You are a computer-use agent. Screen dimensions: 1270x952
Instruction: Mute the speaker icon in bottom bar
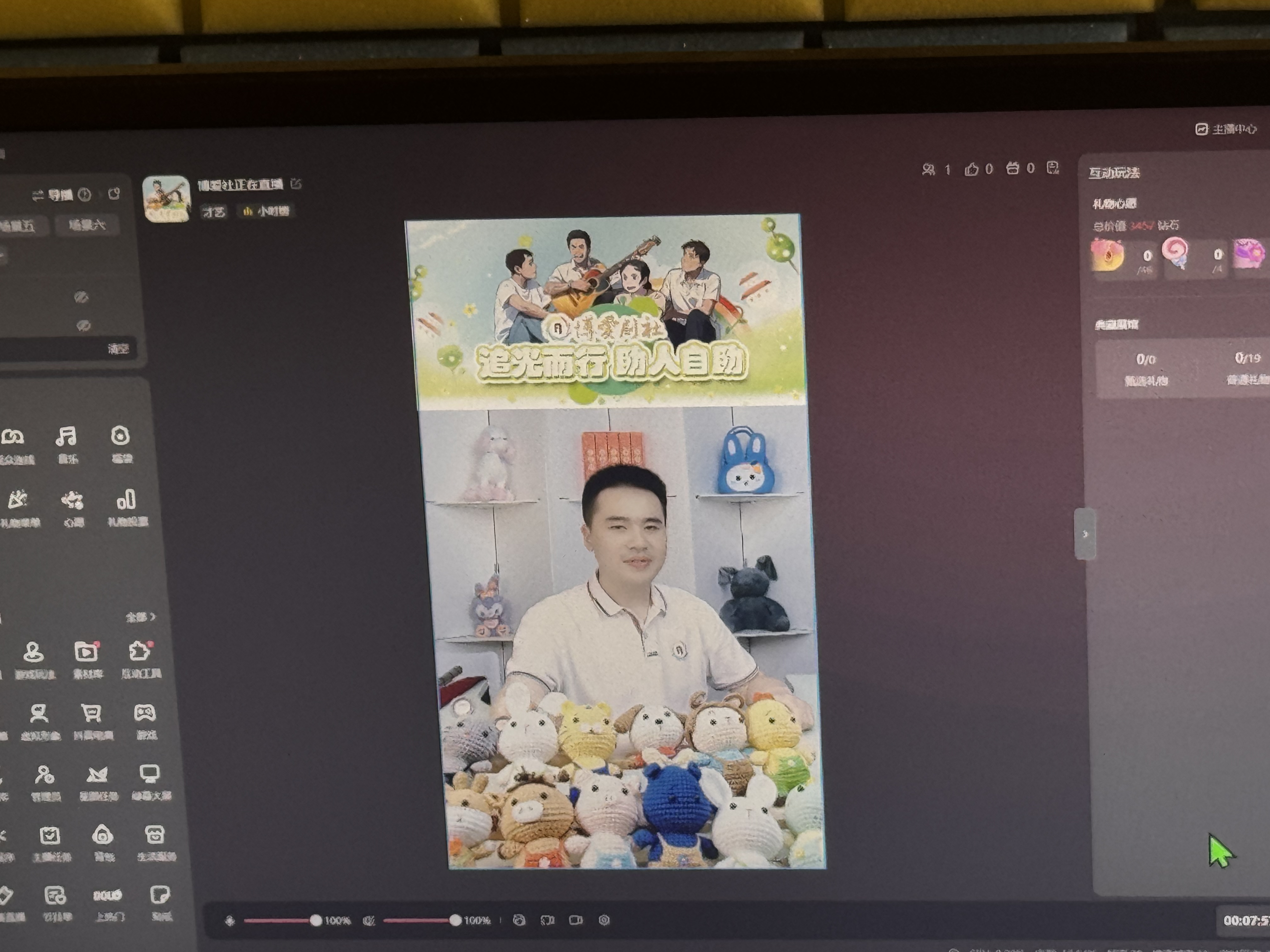(369, 921)
